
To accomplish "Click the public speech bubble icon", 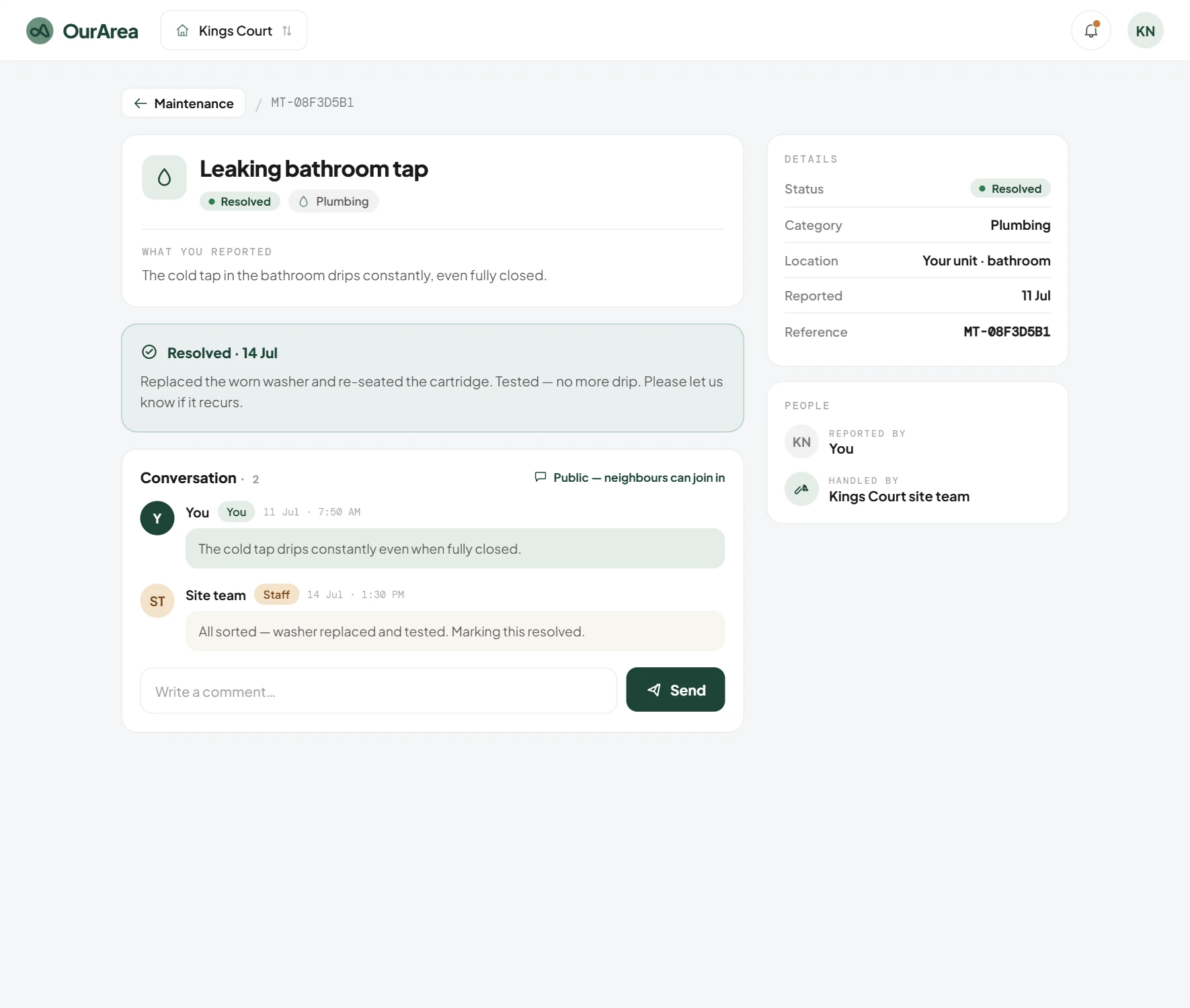I will [540, 477].
